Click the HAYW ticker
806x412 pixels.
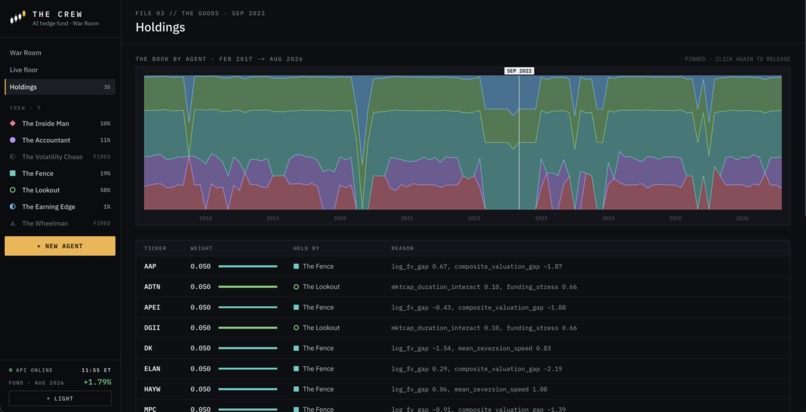click(x=152, y=389)
